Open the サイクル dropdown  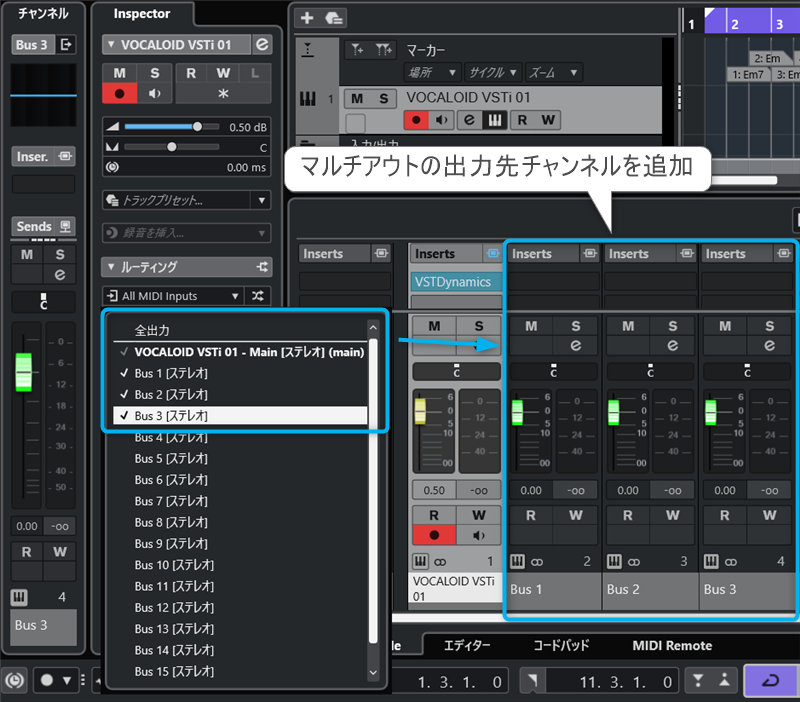(492, 73)
